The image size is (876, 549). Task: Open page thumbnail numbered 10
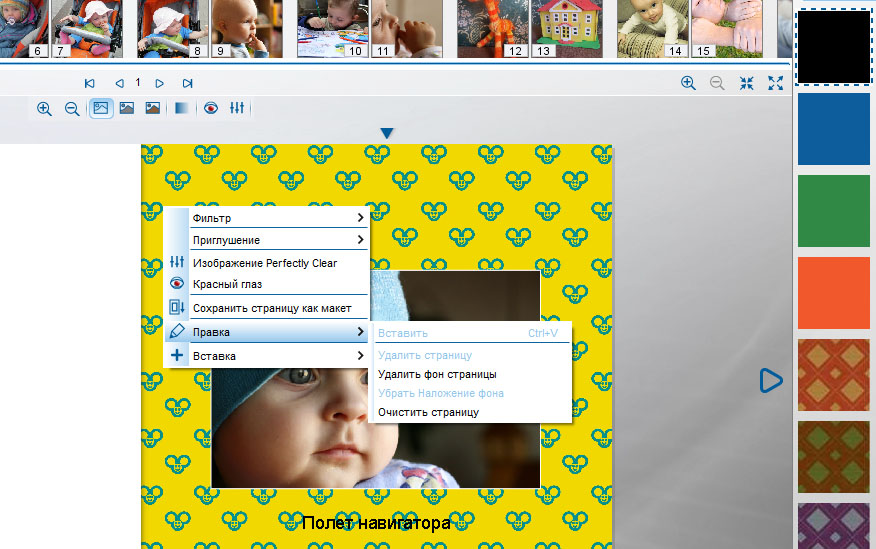tap(332, 28)
